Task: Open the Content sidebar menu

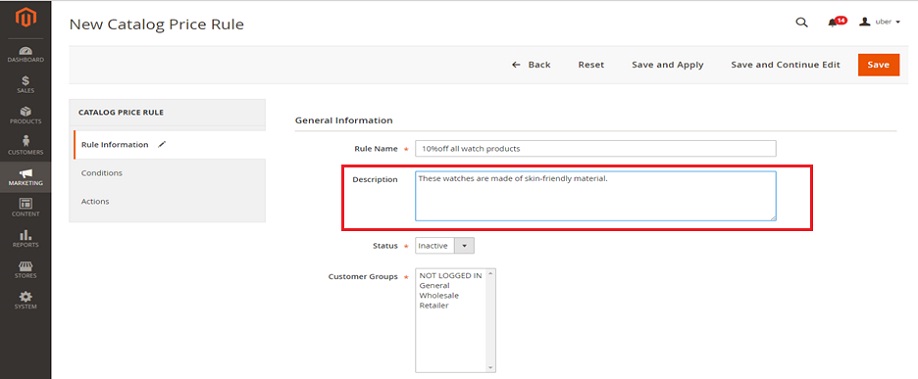Action: [x=25, y=207]
